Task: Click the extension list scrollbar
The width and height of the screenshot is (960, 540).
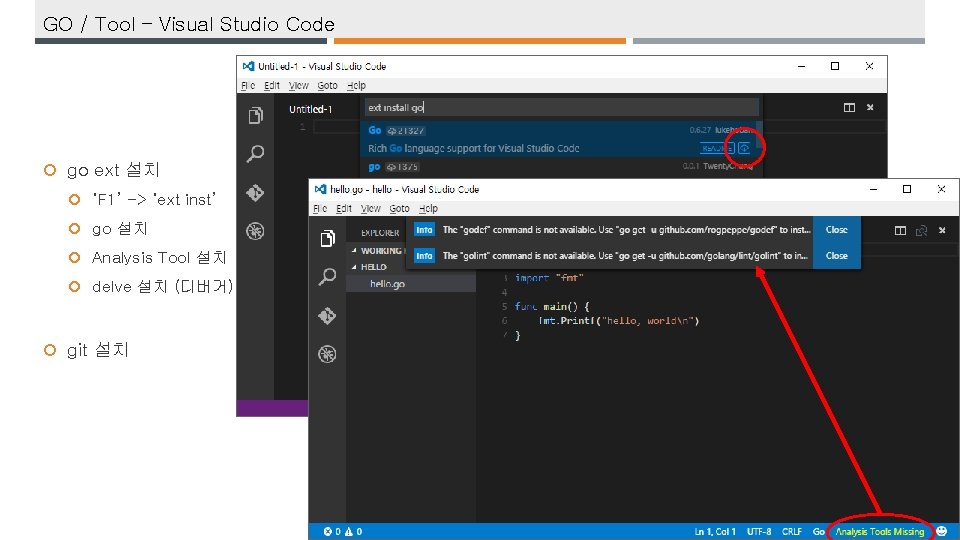Action: (760, 134)
